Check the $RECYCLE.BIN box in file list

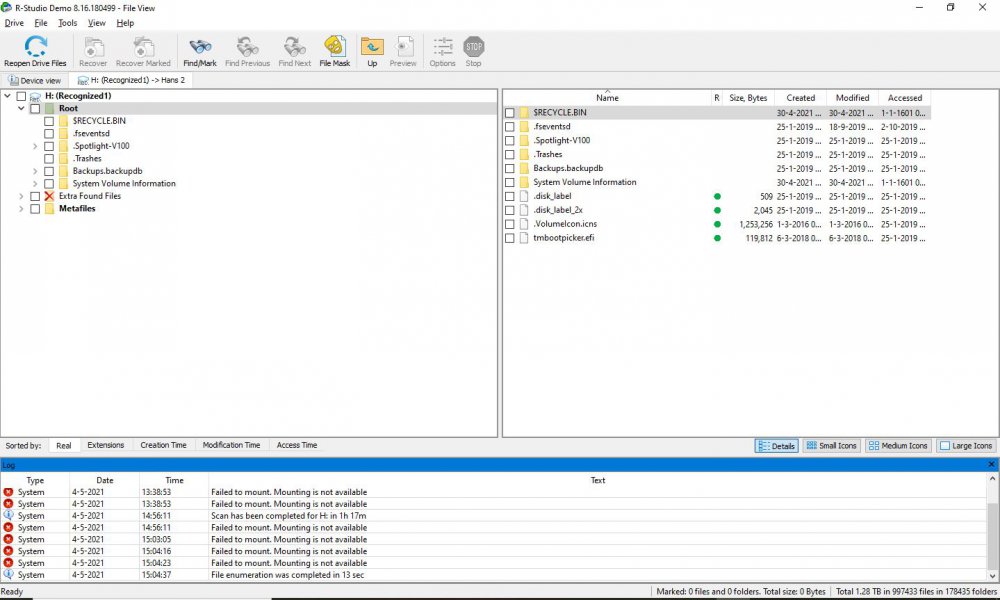point(510,113)
